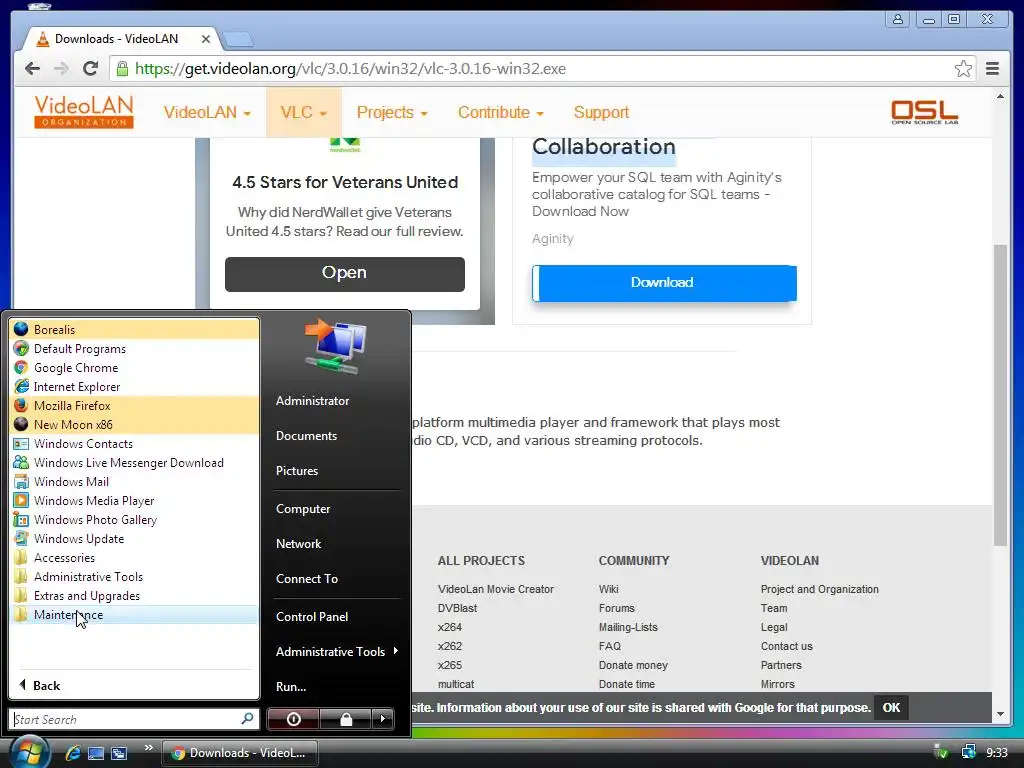The width and height of the screenshot is (1024, 768).
Task: Expand Extras and Upgrades folder
Action: (135, 595)
